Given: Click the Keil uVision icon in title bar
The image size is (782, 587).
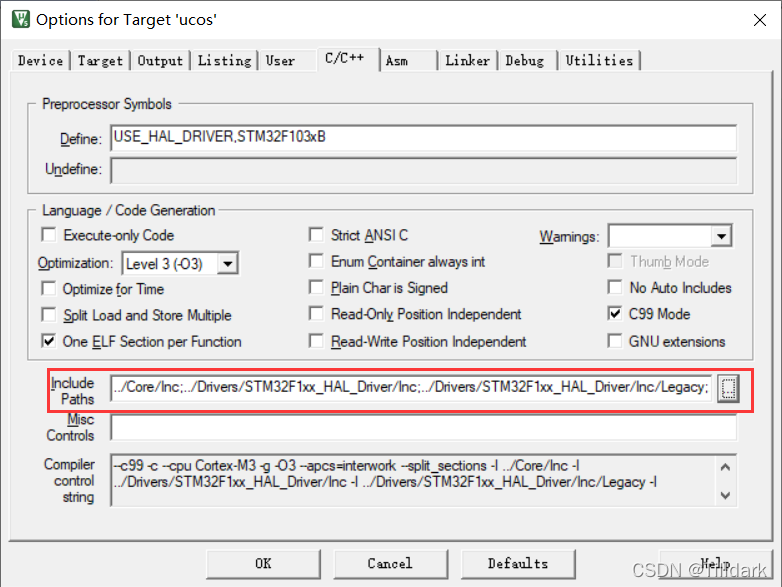Looking at the screenshot, I should tap(21, 19).
